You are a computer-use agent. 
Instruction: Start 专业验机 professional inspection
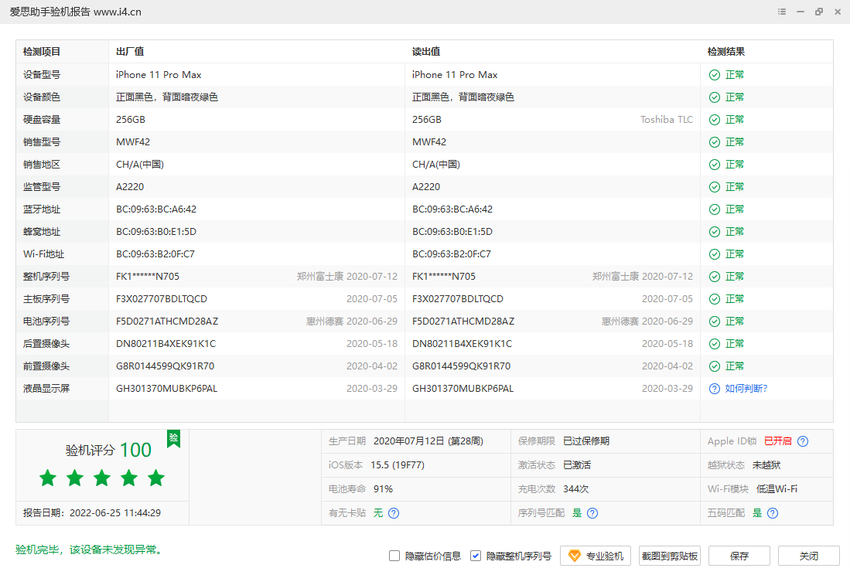(x=595, y=556)
